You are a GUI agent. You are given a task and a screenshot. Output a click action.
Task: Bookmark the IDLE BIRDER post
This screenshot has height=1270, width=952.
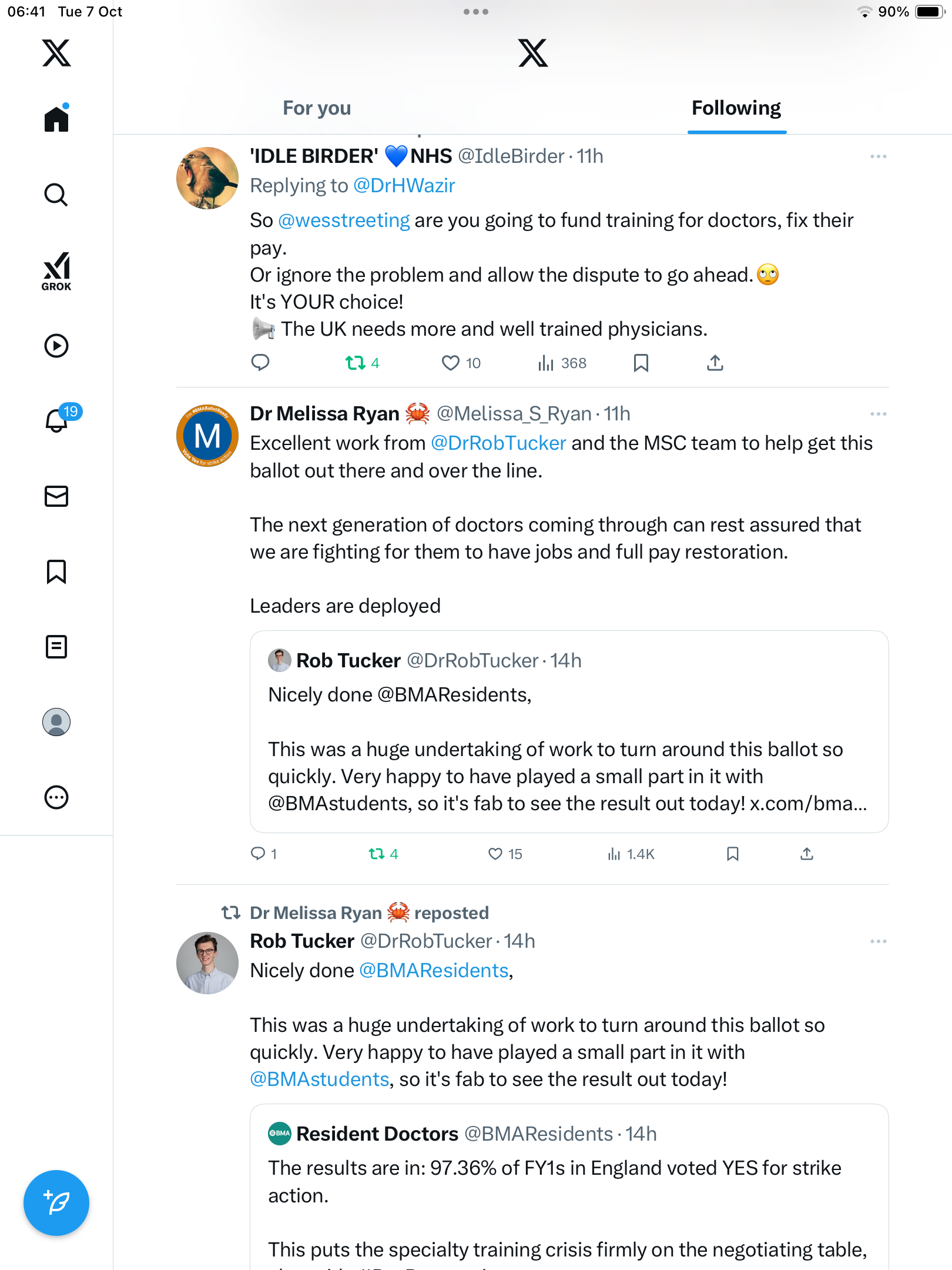tap(641, 363)
